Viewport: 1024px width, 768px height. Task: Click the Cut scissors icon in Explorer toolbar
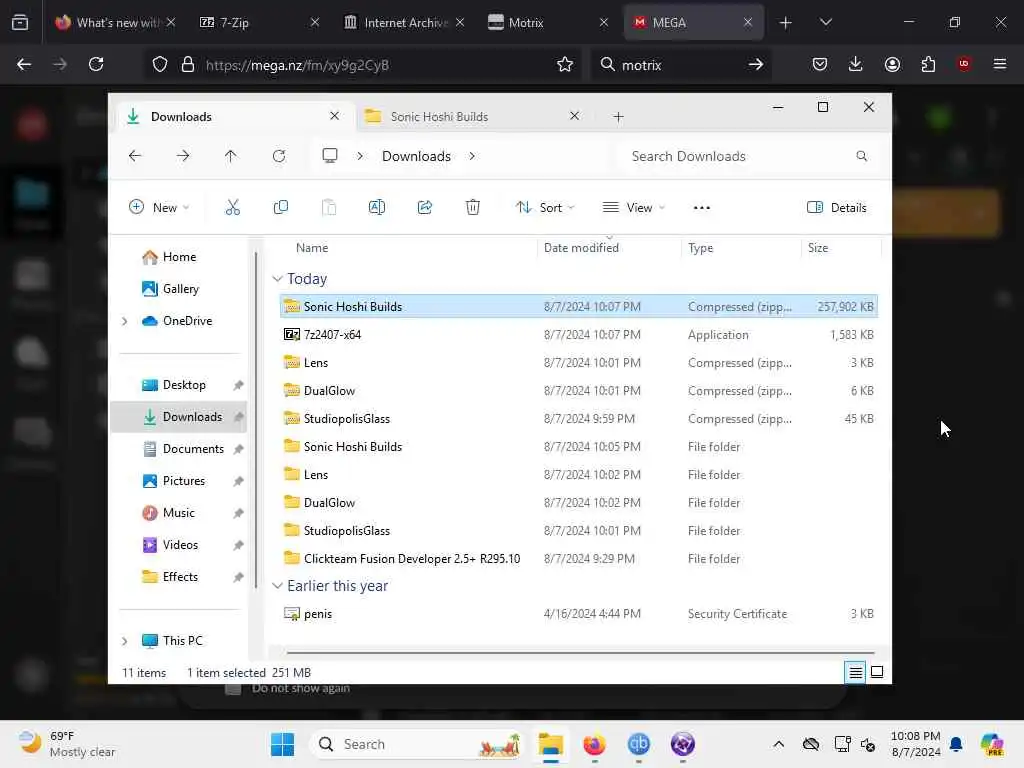(232, 208)
